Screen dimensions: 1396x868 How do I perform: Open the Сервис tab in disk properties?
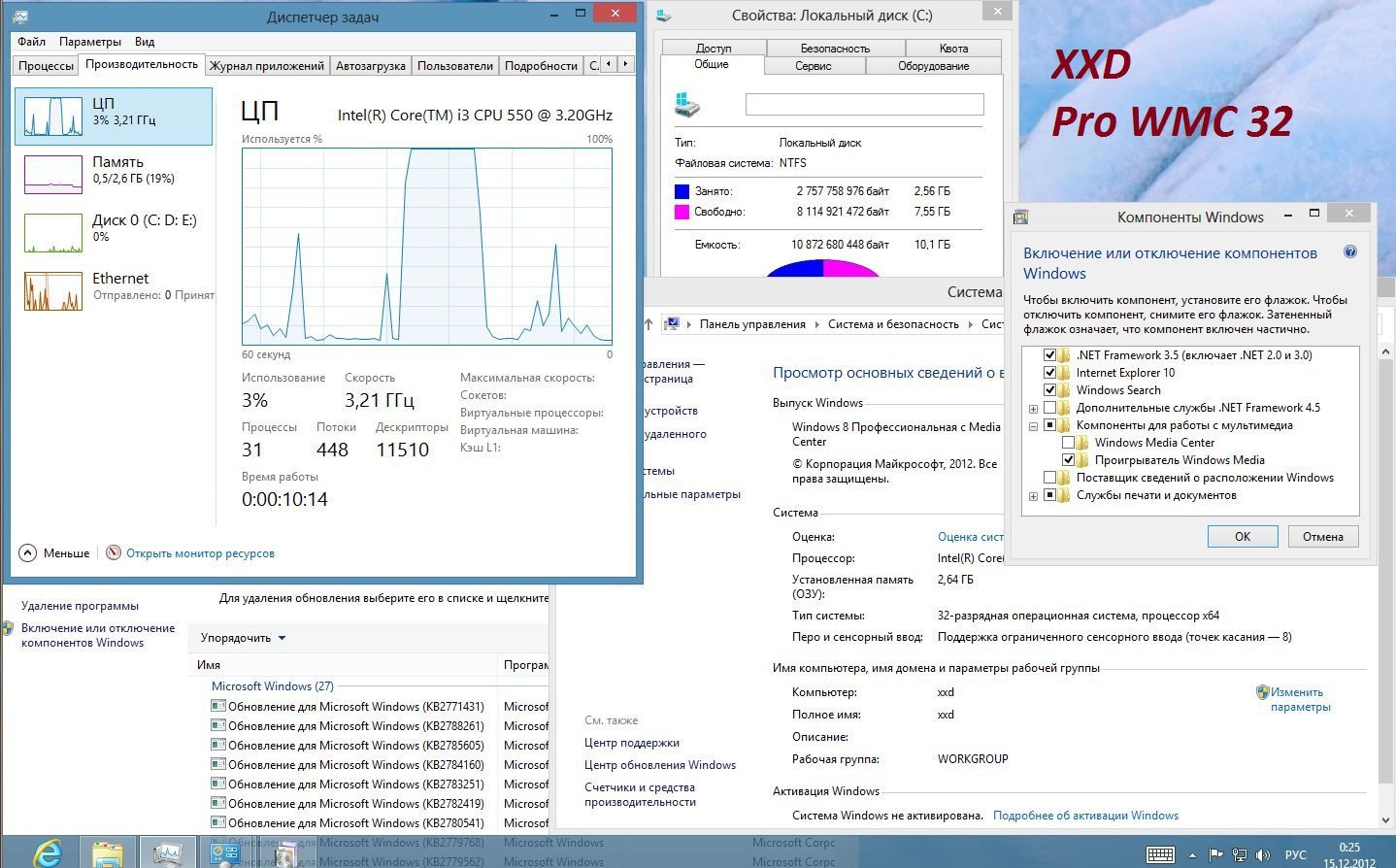click(x=813, y=66)
